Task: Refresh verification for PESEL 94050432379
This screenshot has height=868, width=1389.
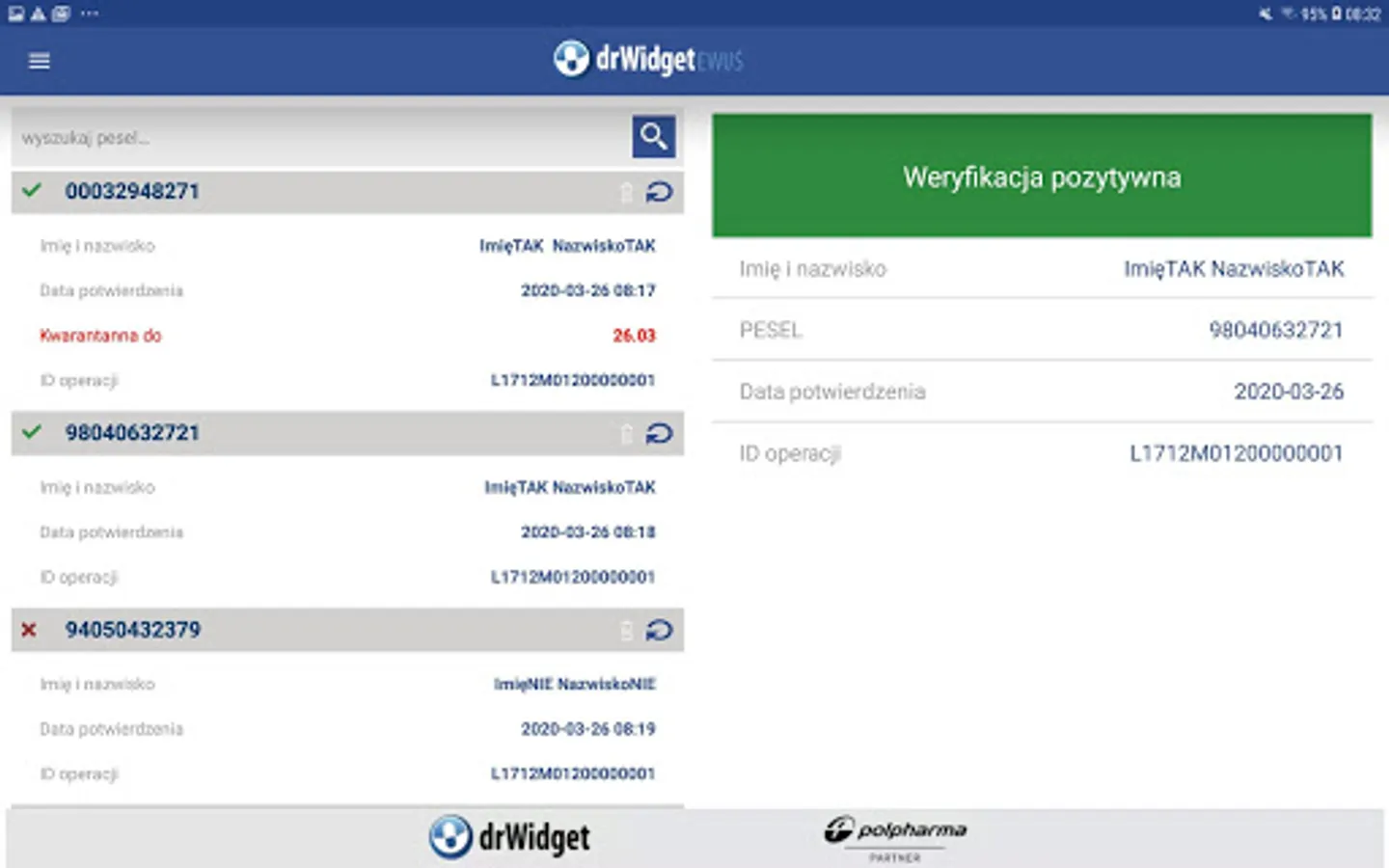Action: [x=659, y=630]
